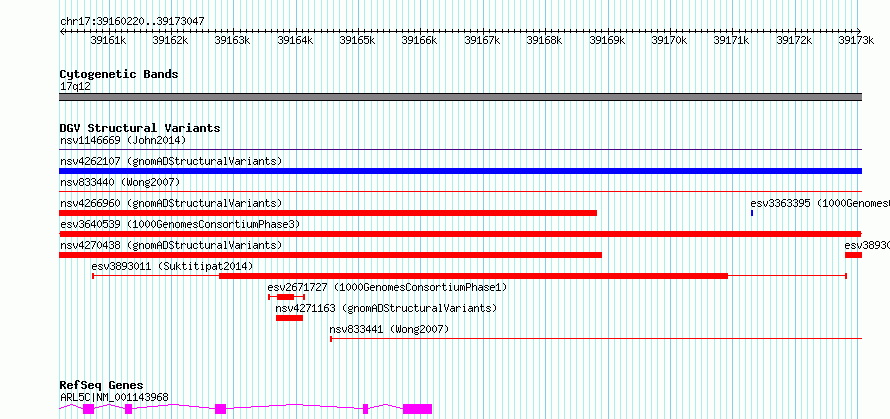Click the chr17:39160220..39173047 coordinate label
This screenshot has width=890, height=419.
pos(132,22)
